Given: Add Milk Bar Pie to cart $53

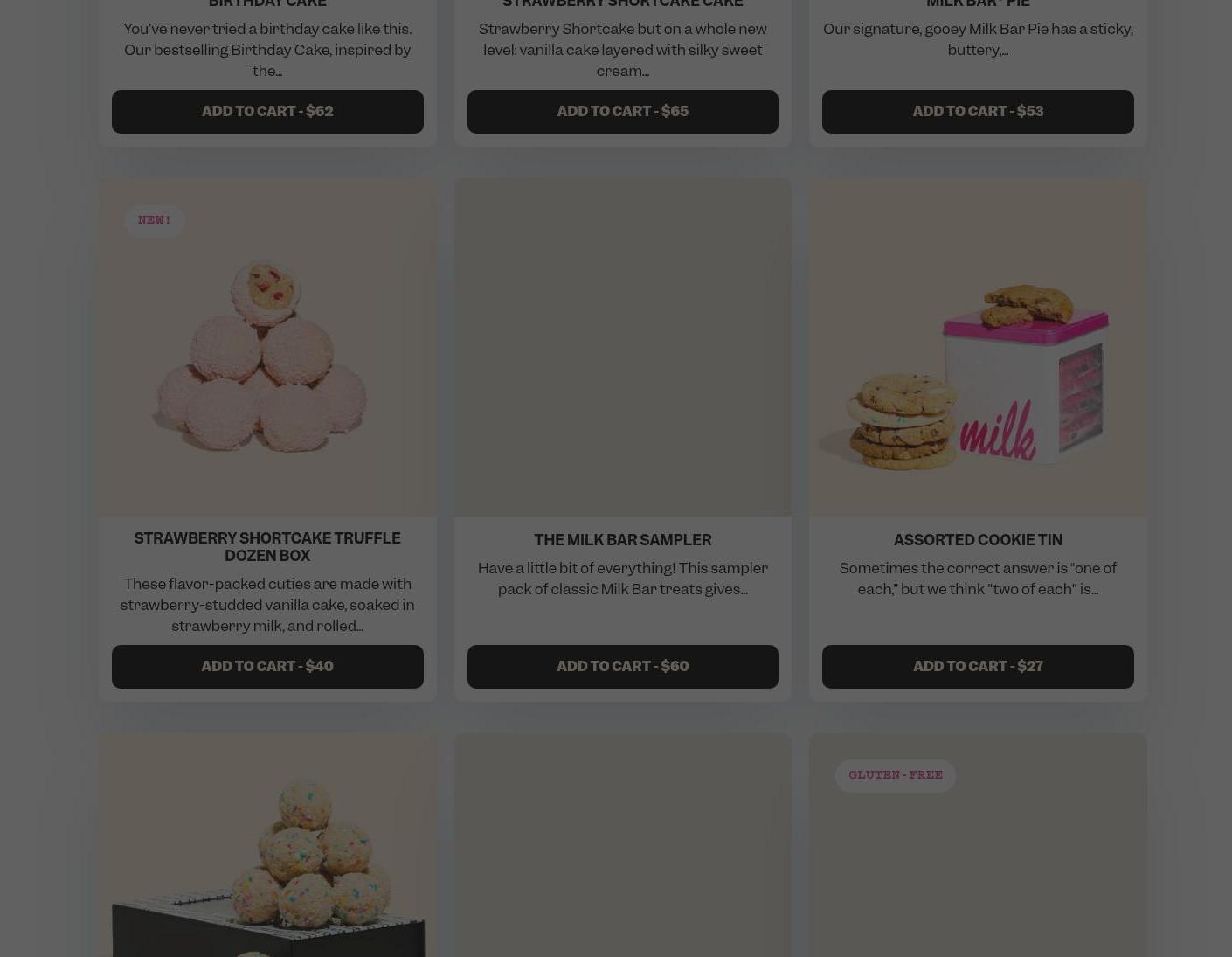Looking at the screenshot, I should click(x=978, y=112).
